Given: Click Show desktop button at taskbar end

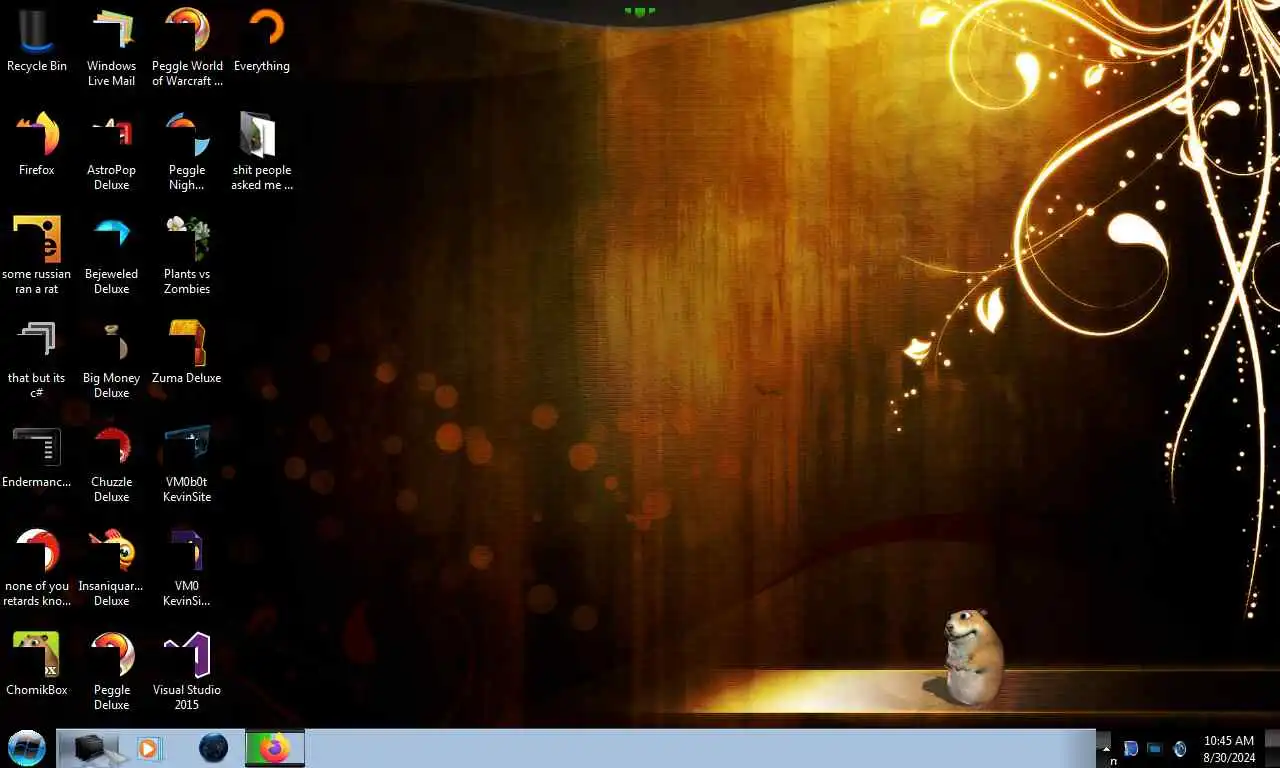Looking at the screenshot, I should 1272,748.
